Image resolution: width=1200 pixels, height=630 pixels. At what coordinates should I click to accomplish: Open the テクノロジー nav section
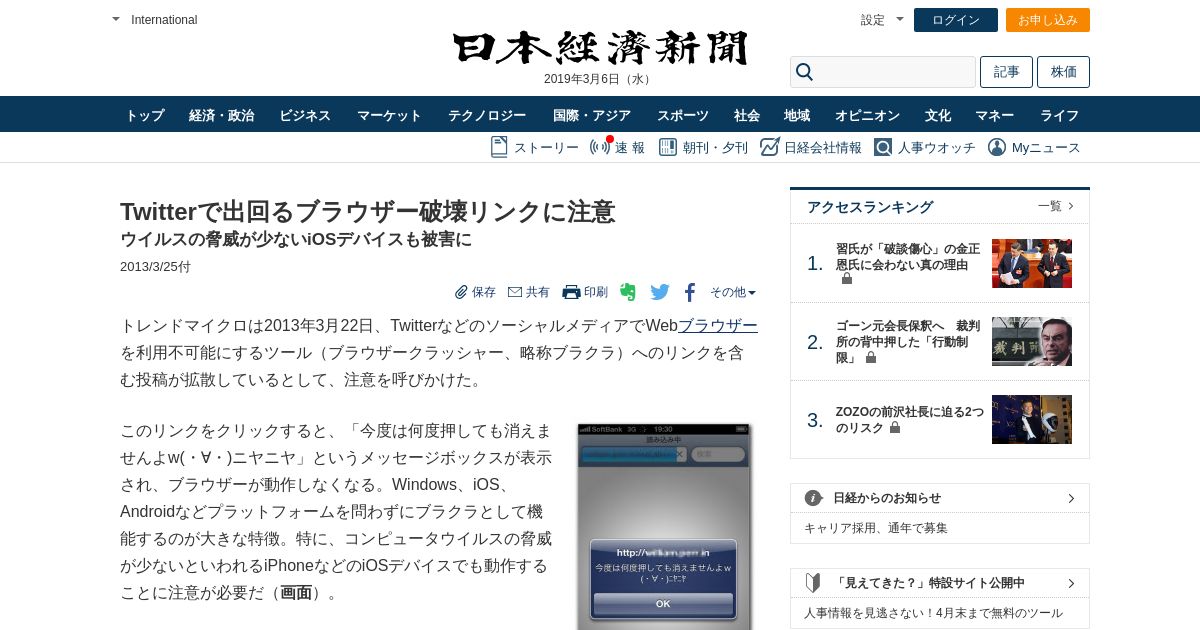point(487,115)
